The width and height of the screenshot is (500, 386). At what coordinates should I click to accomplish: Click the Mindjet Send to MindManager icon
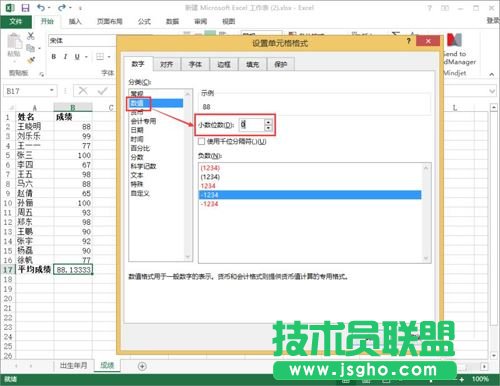pyautogui.click(x=454, y=40)
